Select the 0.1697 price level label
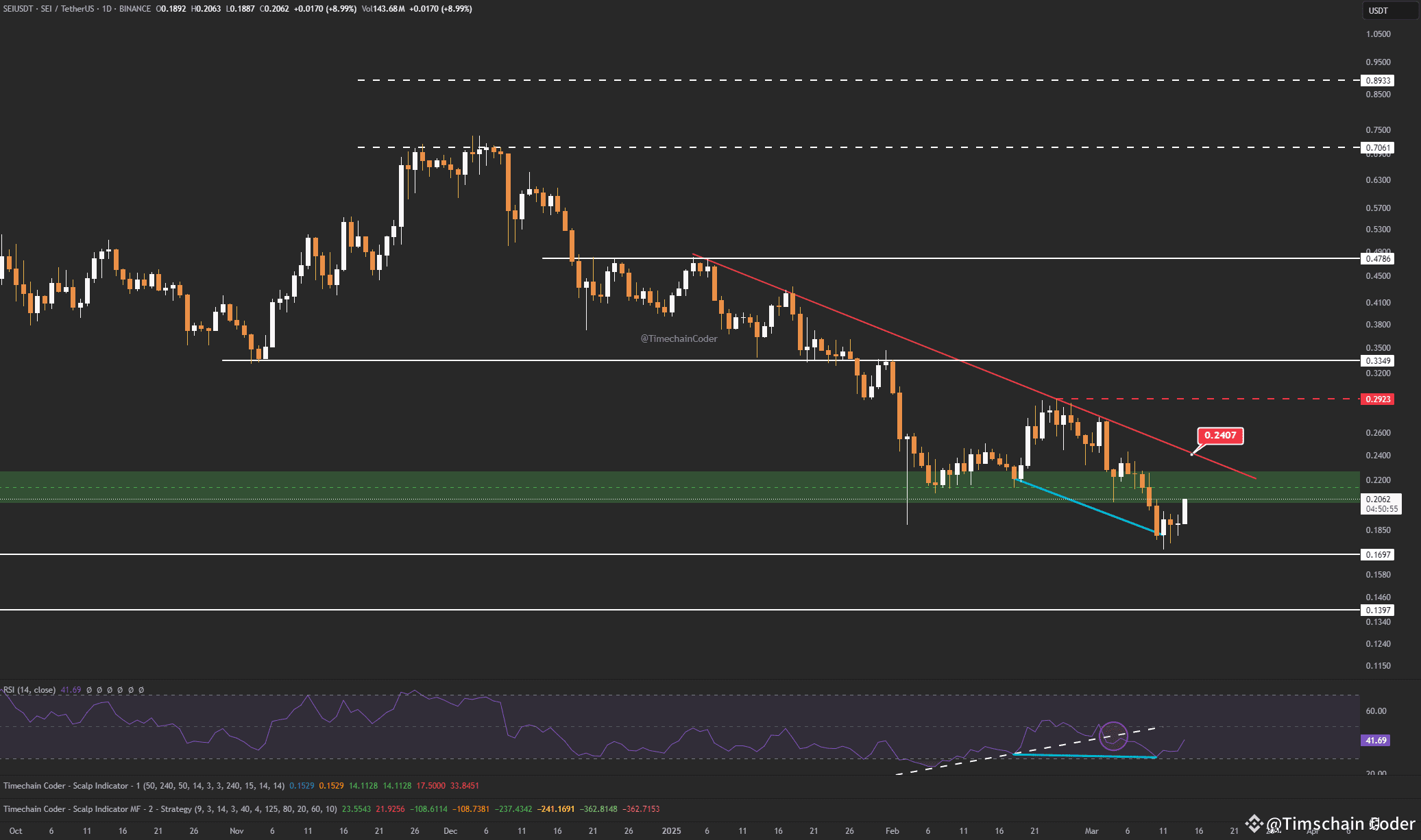Image resolution: width=1421 pixels, height=840 pixels. (x=1377, y=554)
